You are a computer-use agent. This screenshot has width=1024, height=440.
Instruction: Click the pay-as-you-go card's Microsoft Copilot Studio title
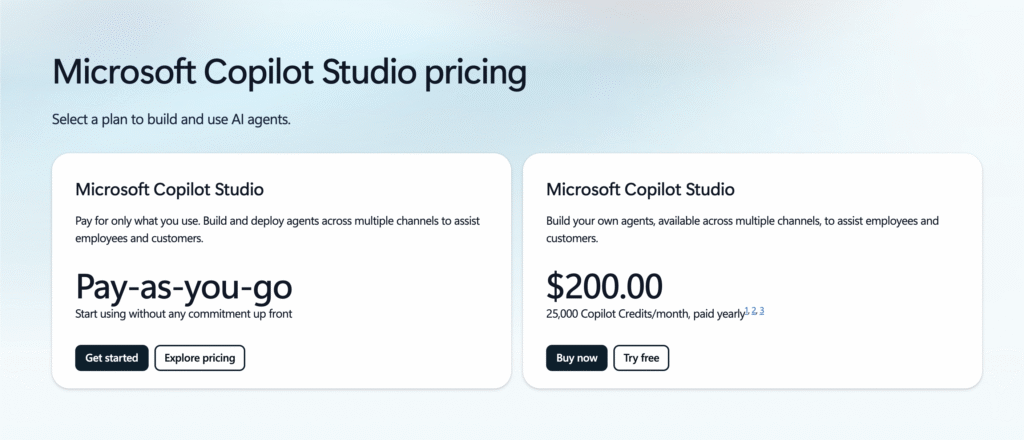[170, 189]
